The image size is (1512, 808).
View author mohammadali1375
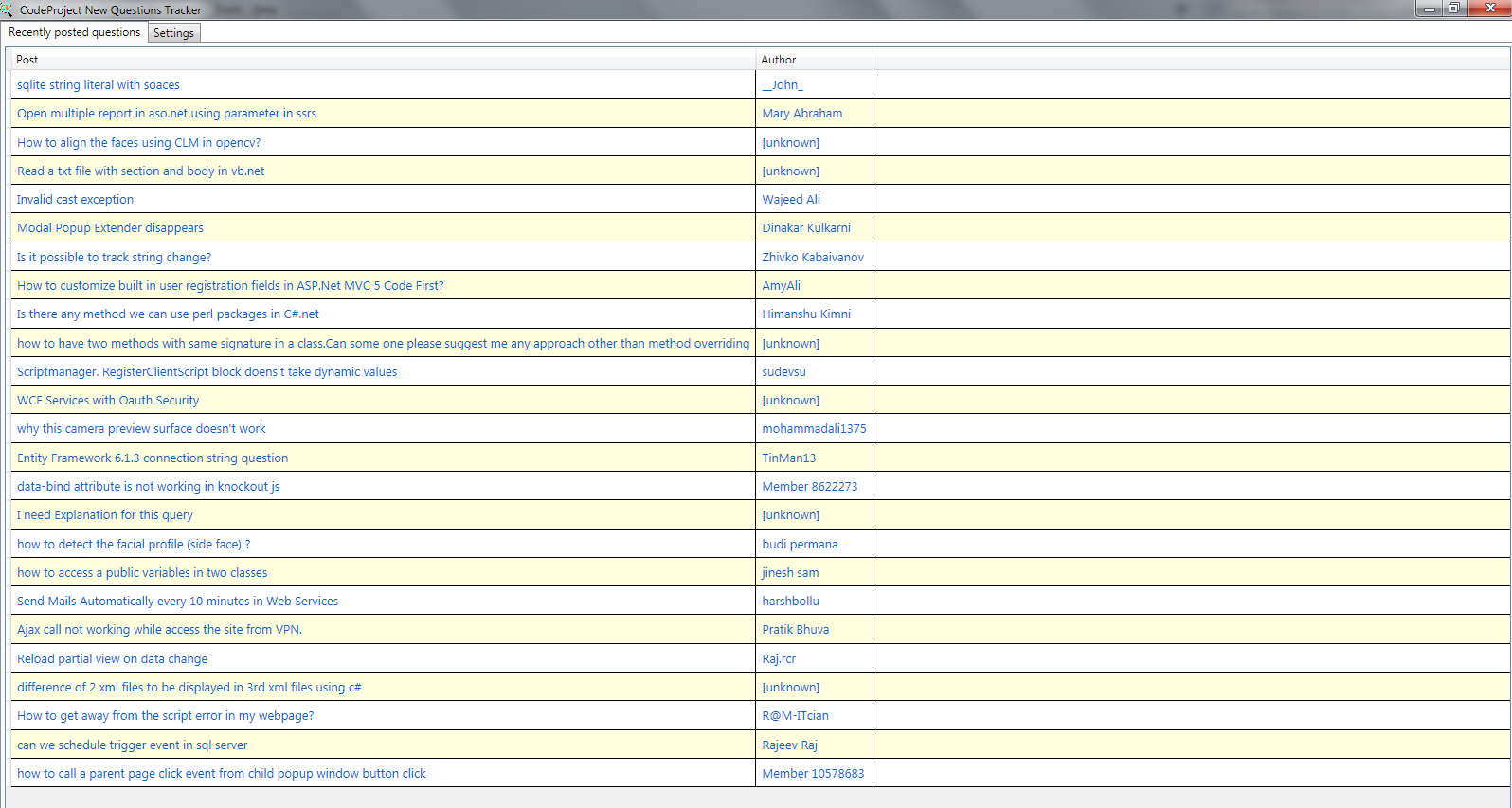(x=814, y=429)
